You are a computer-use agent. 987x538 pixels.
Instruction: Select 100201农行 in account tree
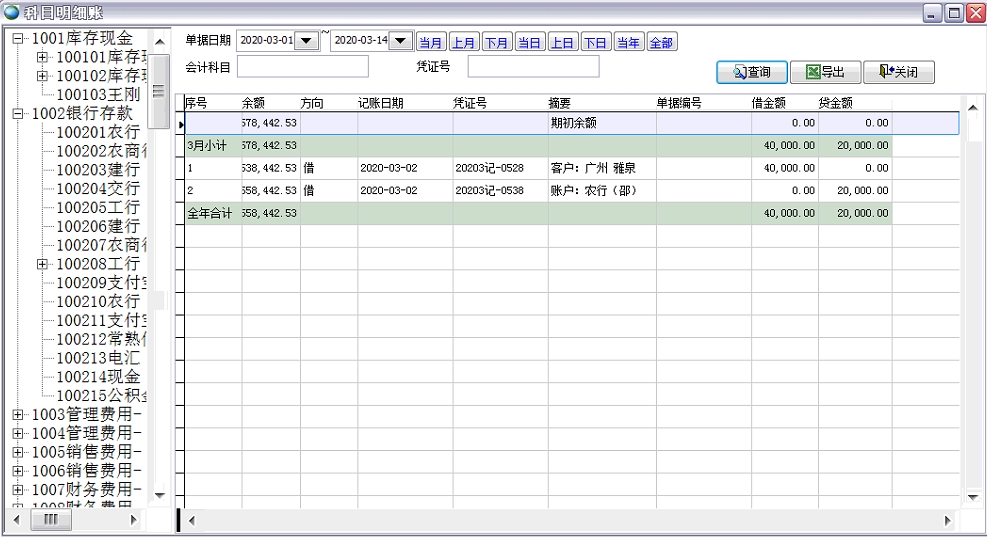97,132
